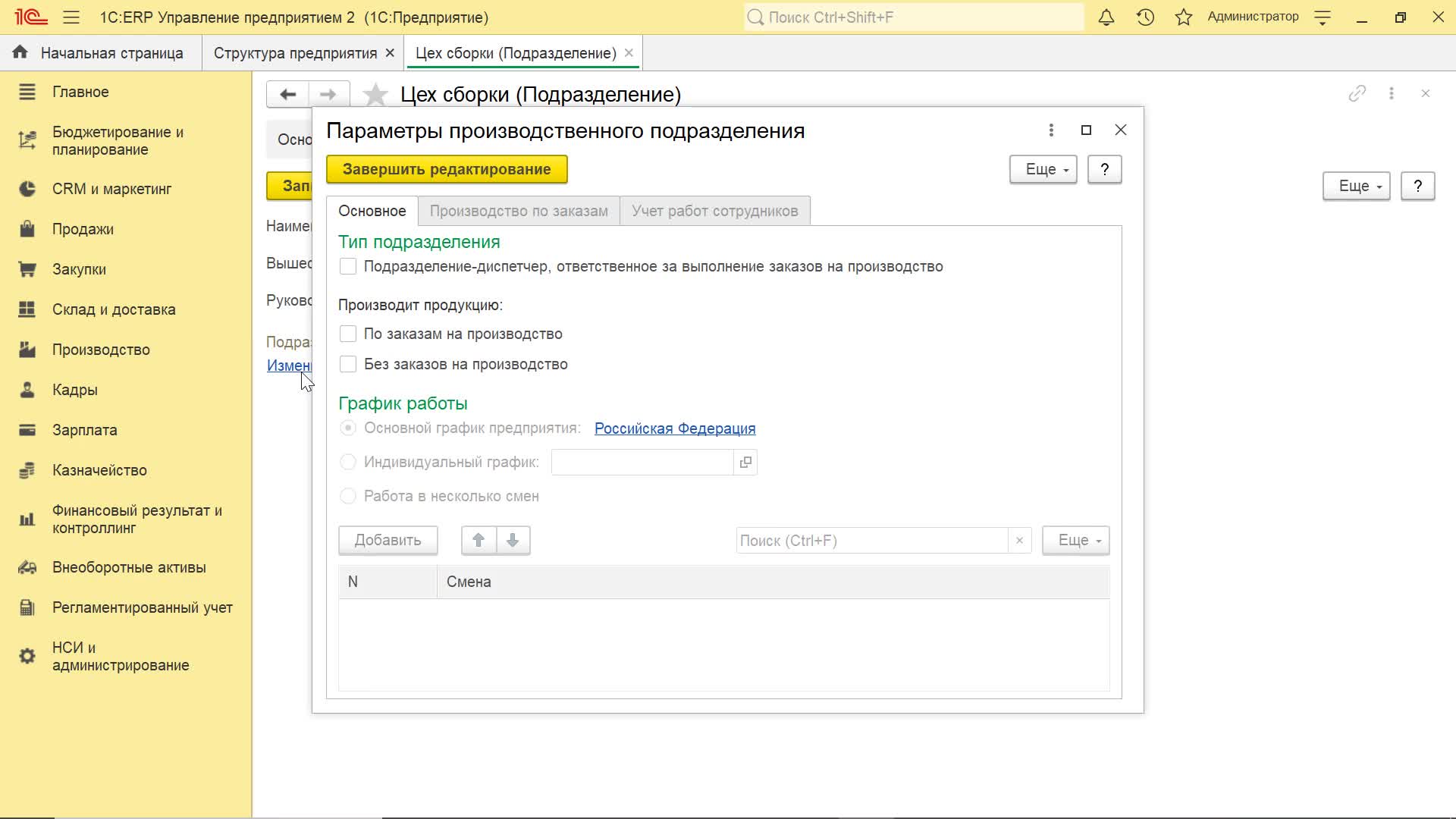This screenshot has height=819, width=1456.
Task: Click Смена column header
Action: point(773,582)
